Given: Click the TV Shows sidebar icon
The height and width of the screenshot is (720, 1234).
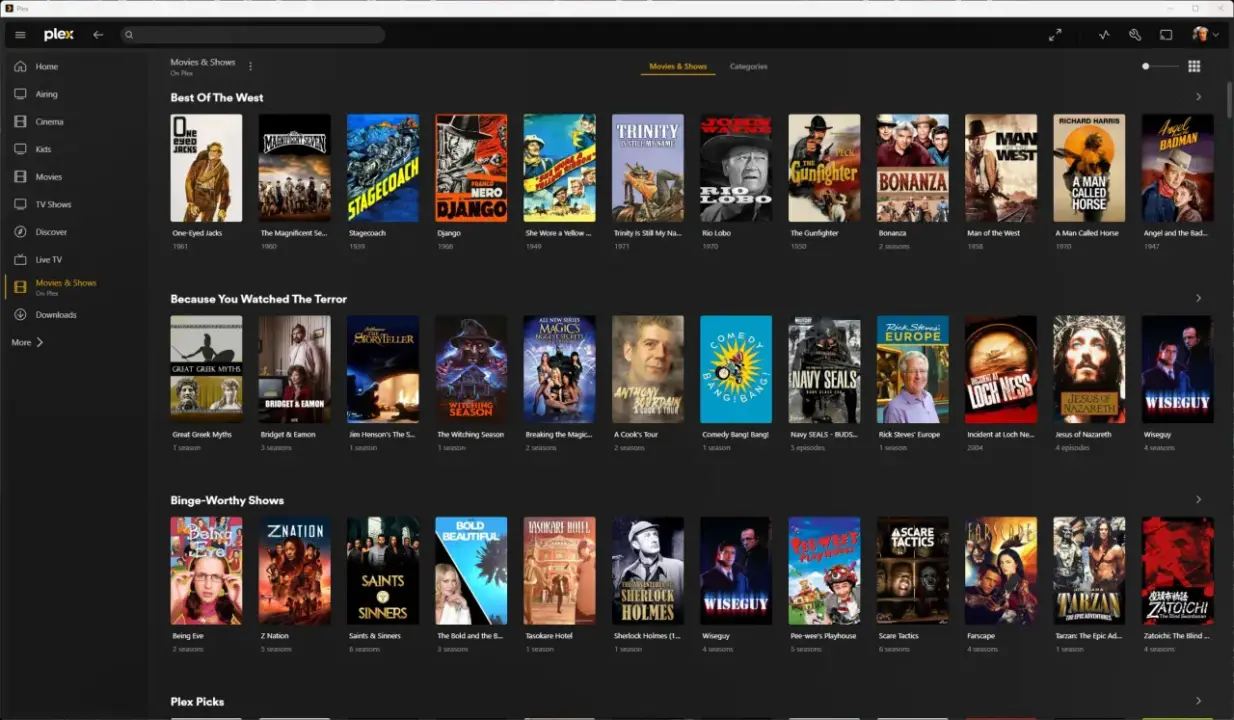Looking at the screenshot, I should tap(20, 204).
